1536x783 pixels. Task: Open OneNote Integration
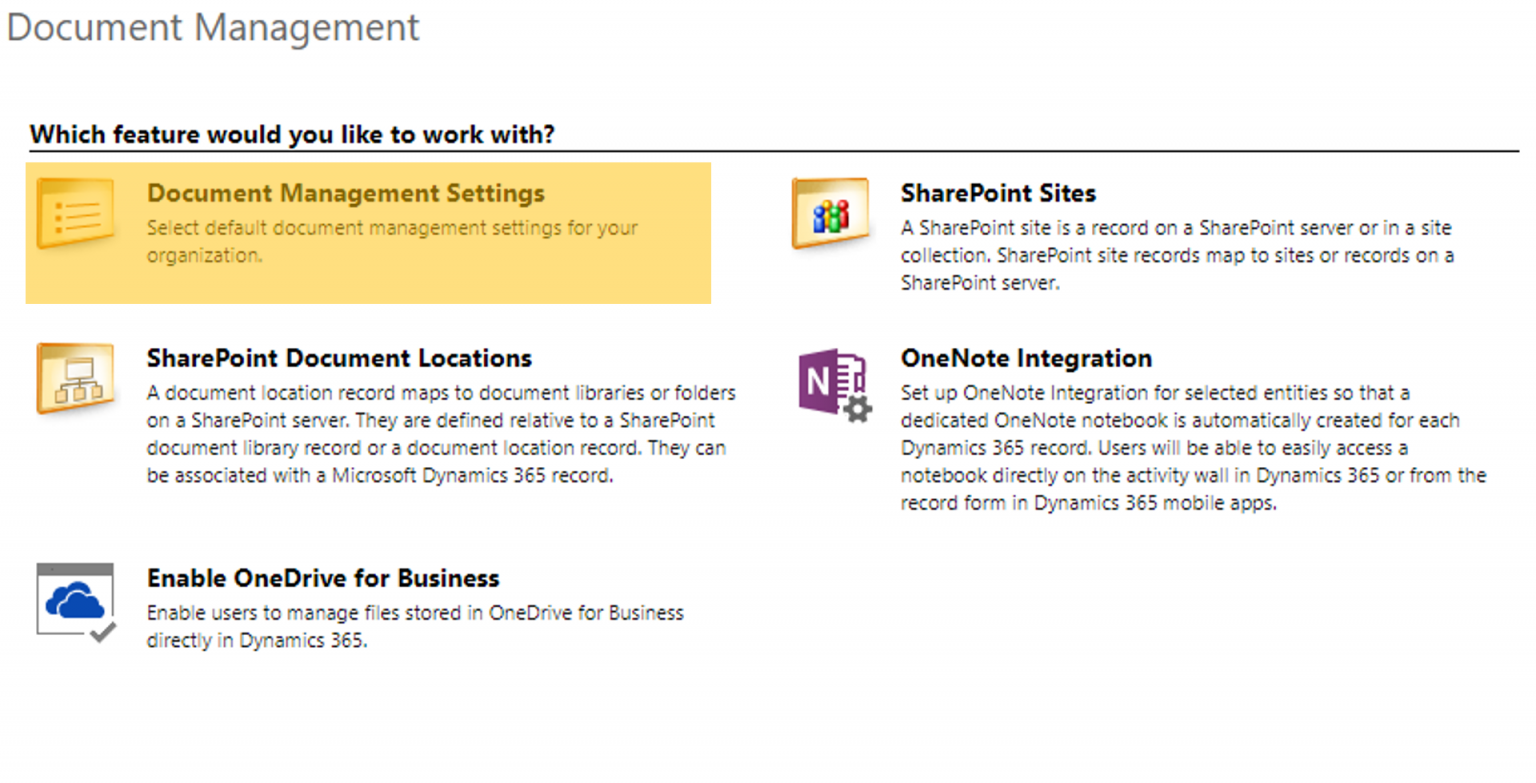pos(1026,358)
